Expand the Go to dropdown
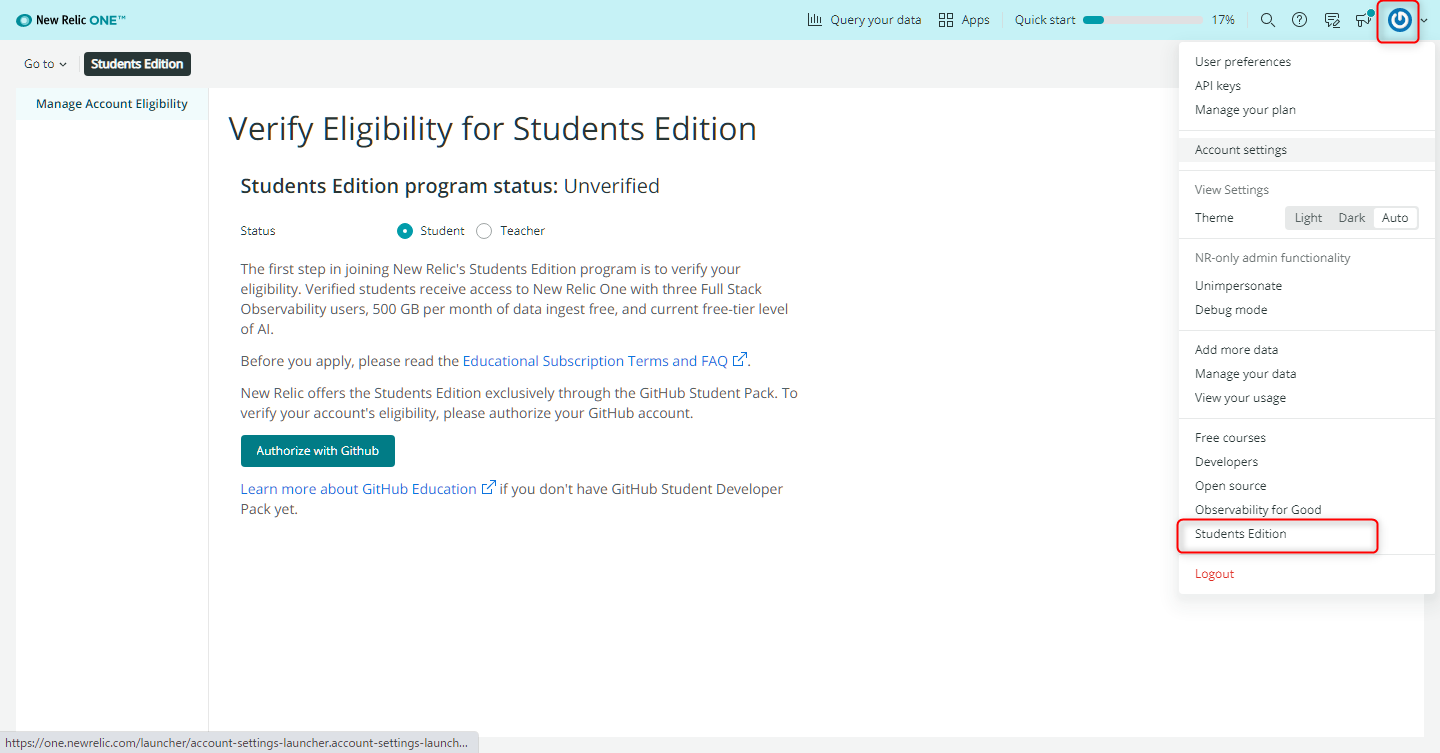Screen dimensions: 1440x753 (x=45, y=64)
